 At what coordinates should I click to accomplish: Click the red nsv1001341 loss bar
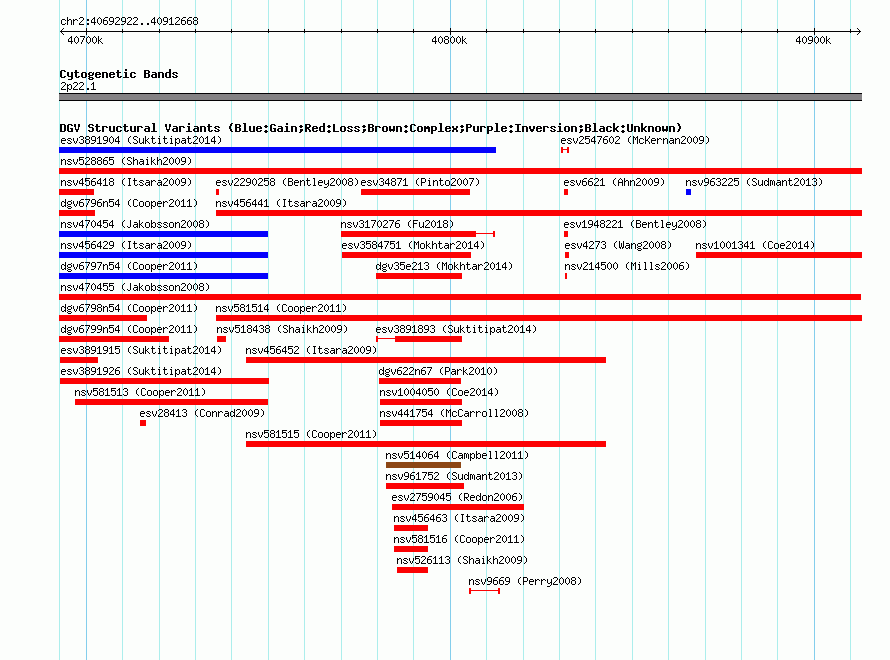point(779,255)
